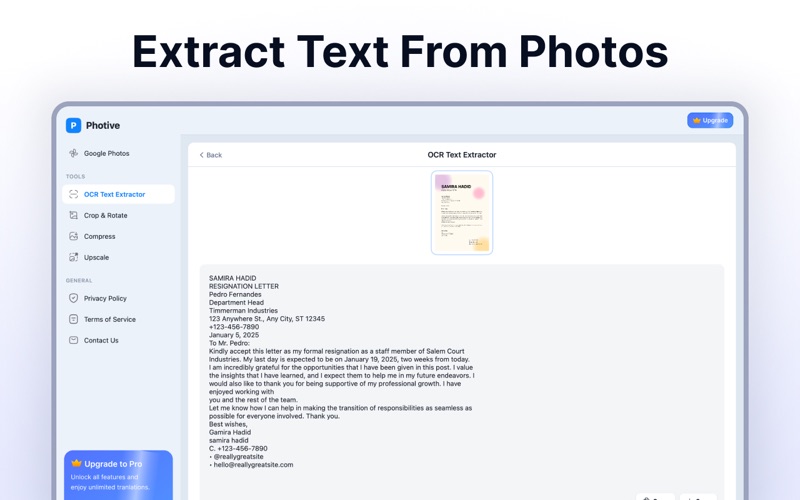
Task: Click the 'hello@reallygreatsite.com' email line
Action: point(251,465)
